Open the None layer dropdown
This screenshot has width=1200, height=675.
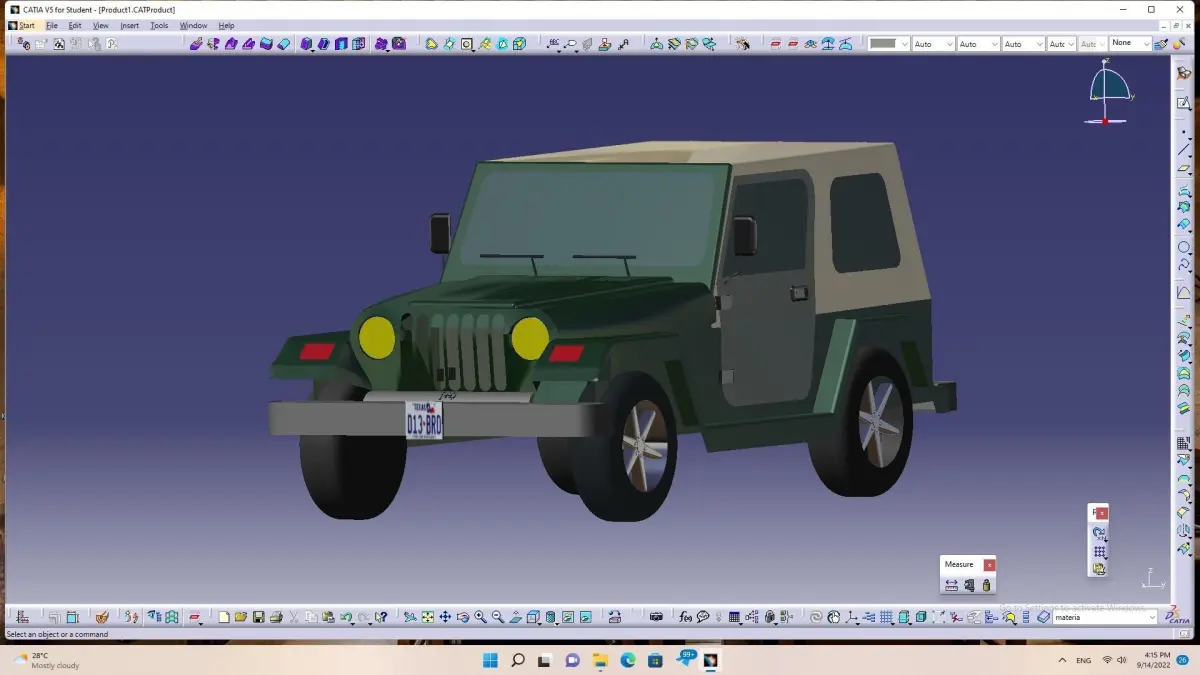(x=1145, y=43)
